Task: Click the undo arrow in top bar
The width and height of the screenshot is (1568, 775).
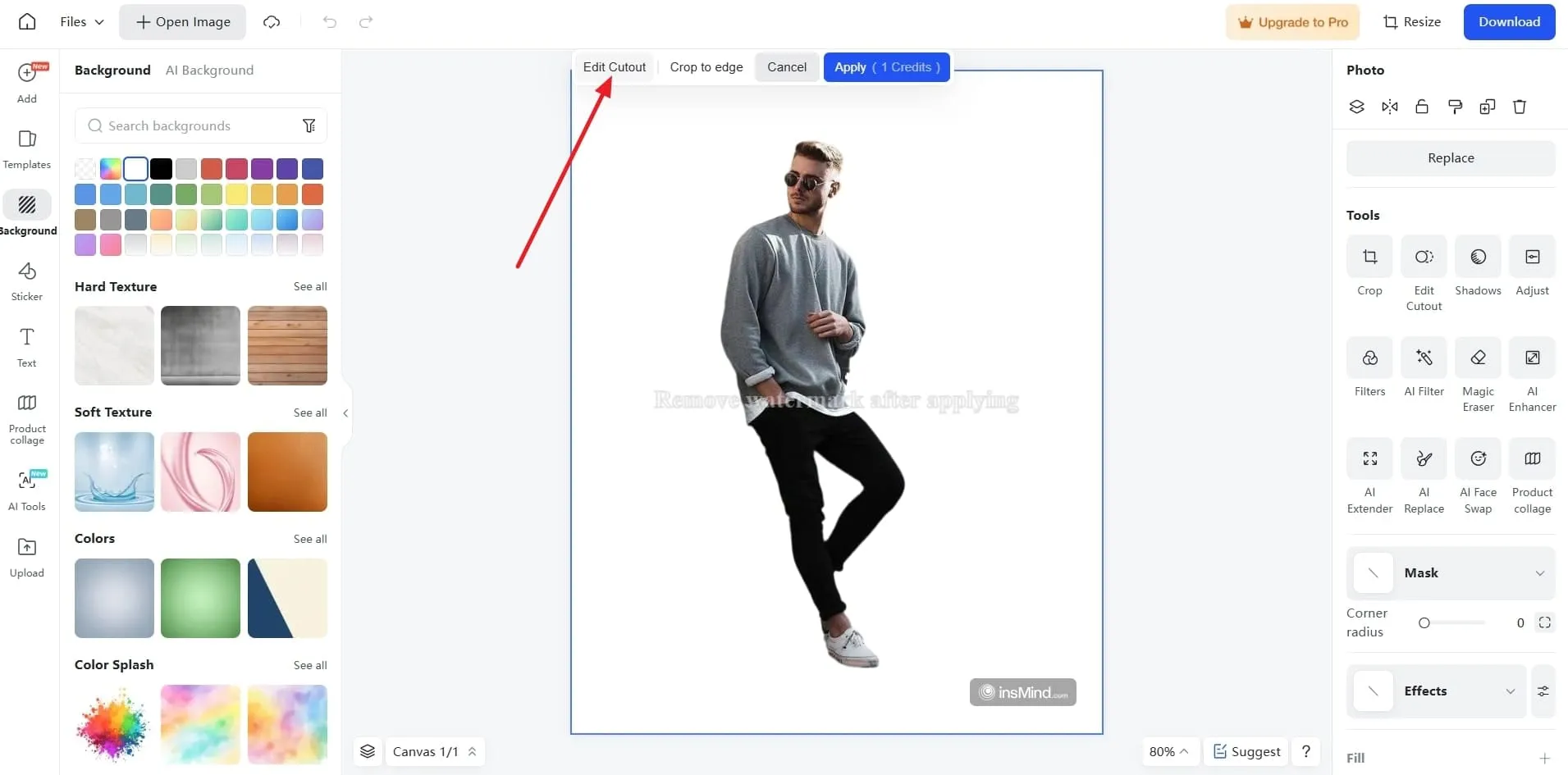Action: (x=330, y=22)
